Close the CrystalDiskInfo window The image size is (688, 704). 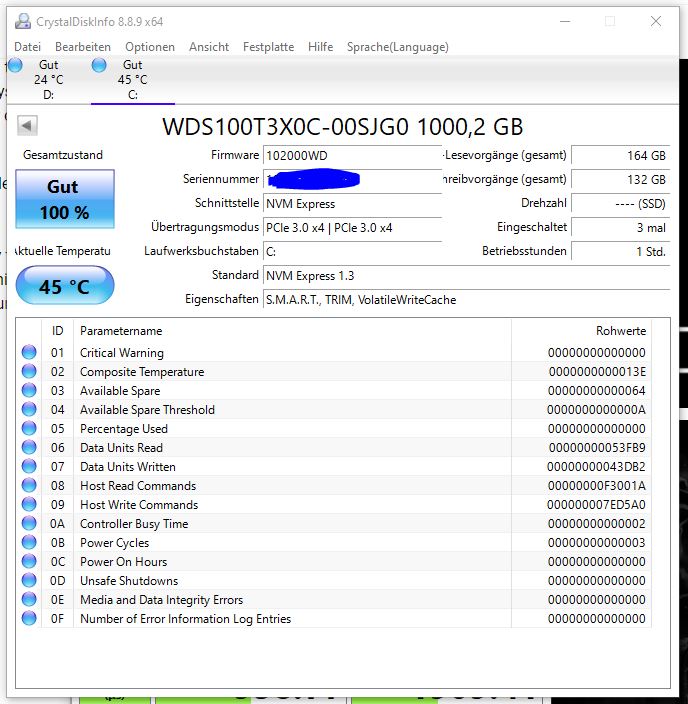click(656, 21)
